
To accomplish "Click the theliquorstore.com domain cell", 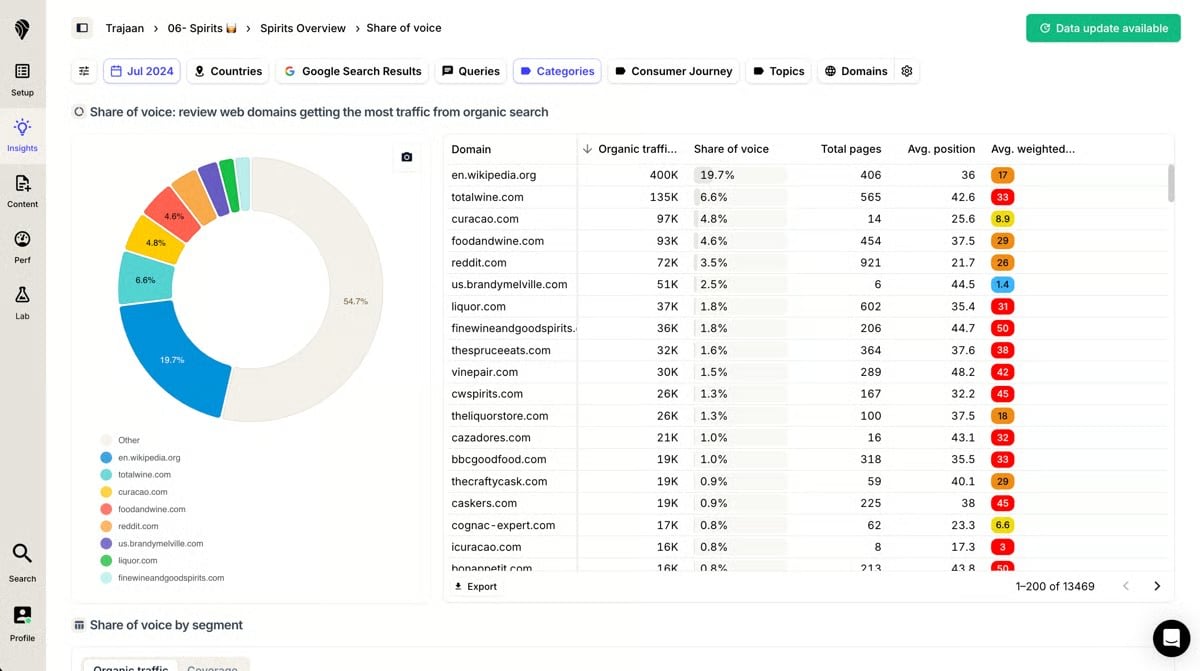I will coord(499,416).
